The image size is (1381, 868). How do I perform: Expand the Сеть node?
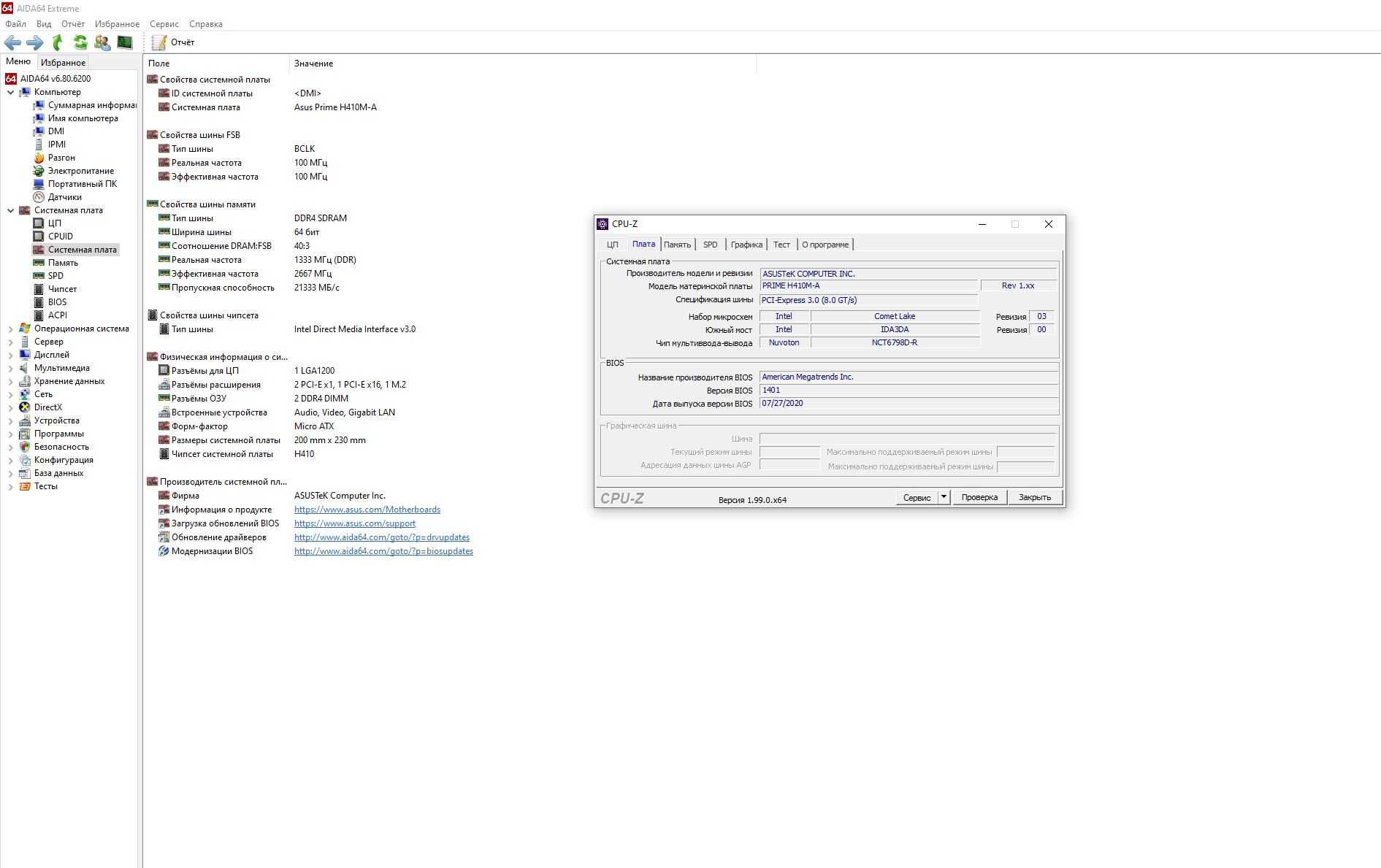click(10, 394)
